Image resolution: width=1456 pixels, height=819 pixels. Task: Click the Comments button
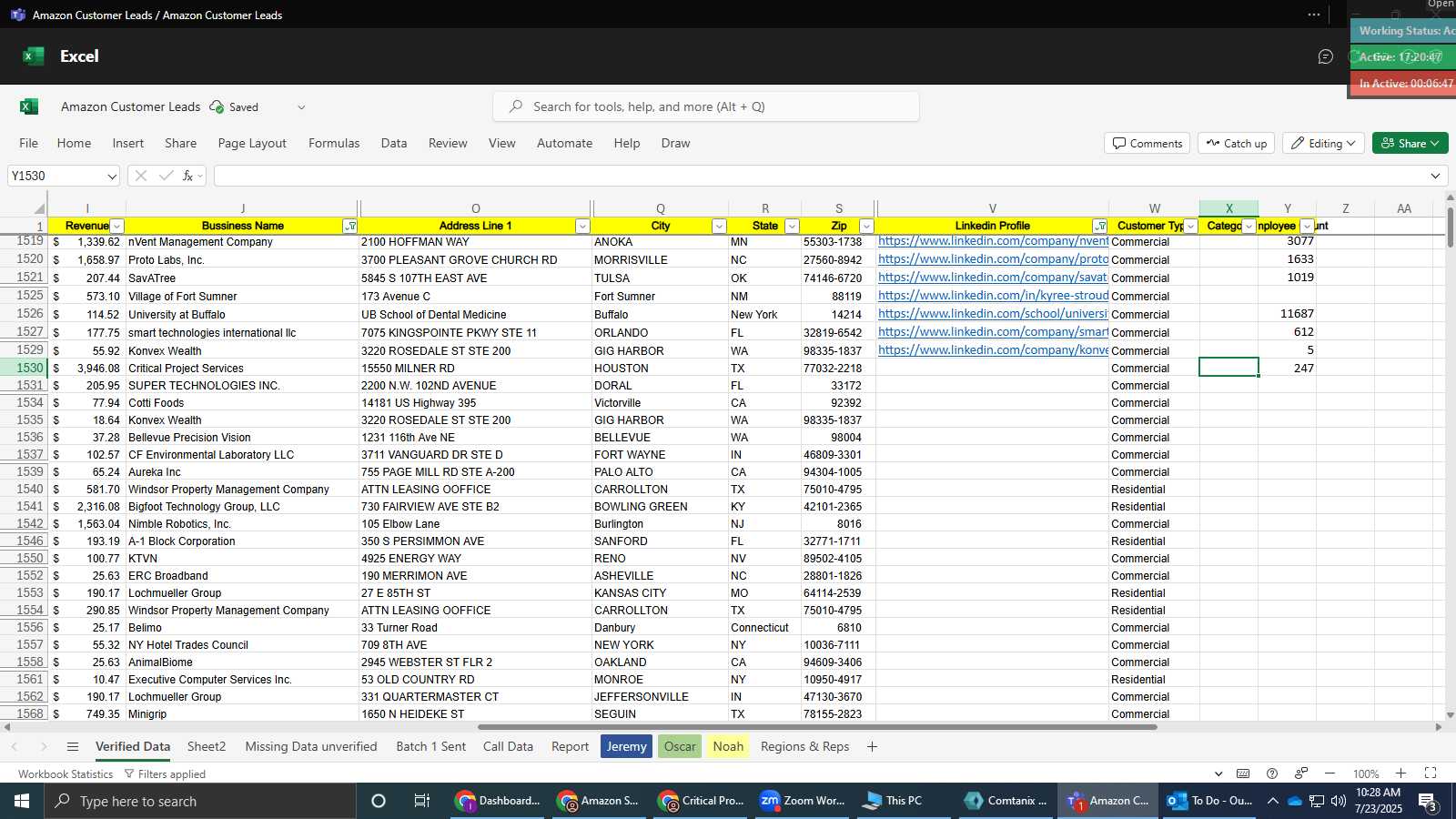click(1148, 143)
